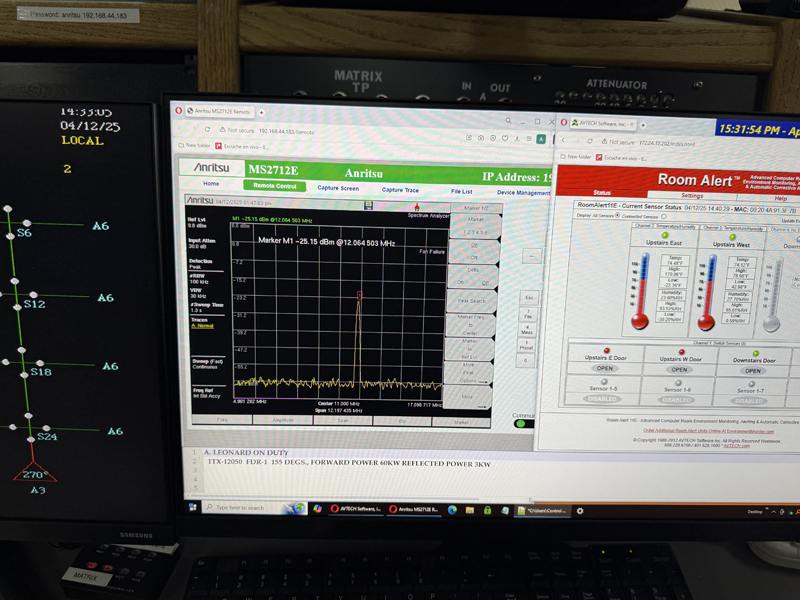Open the Settings gear on the taskbar

click(x=580, y=511)
